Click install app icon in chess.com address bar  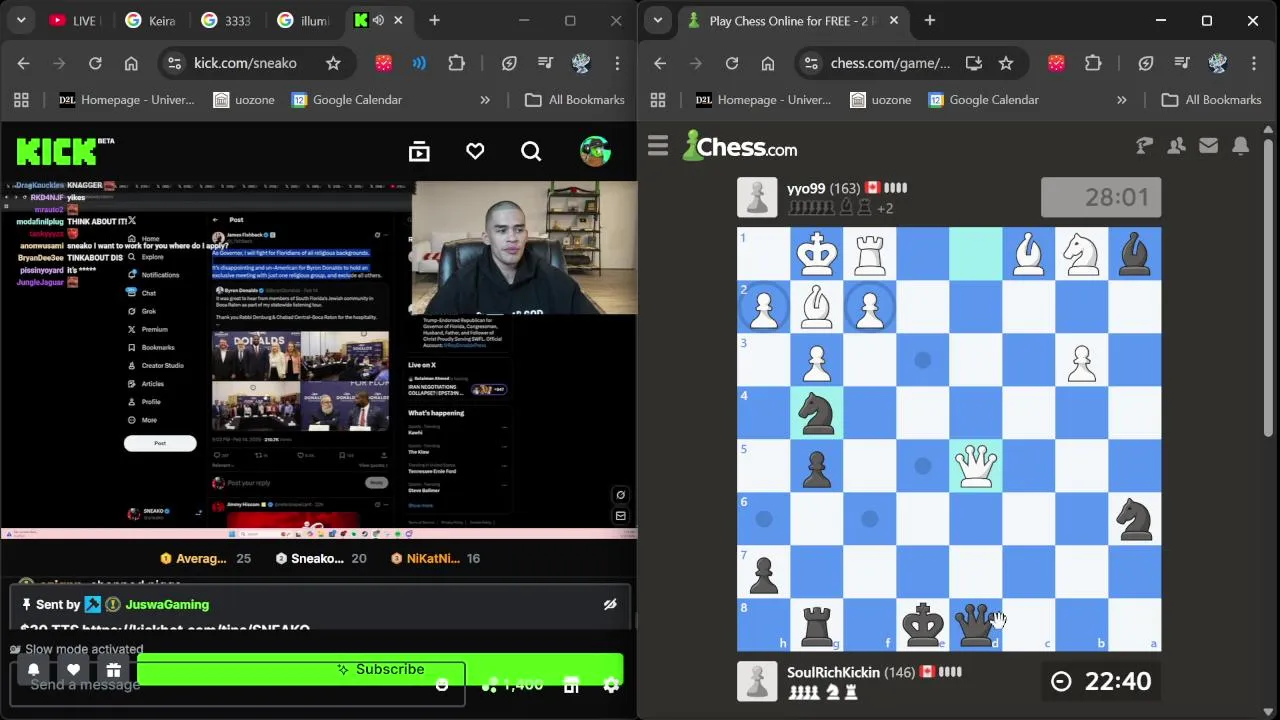click(973, 63)
